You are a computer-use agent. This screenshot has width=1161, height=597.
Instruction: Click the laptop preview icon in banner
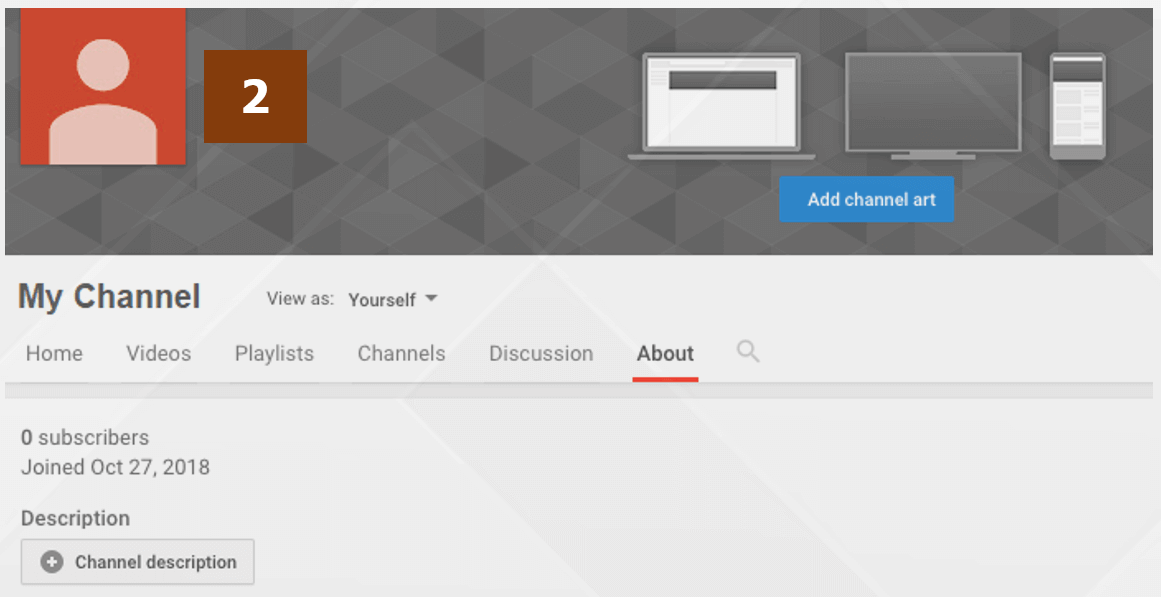[722, 105]
